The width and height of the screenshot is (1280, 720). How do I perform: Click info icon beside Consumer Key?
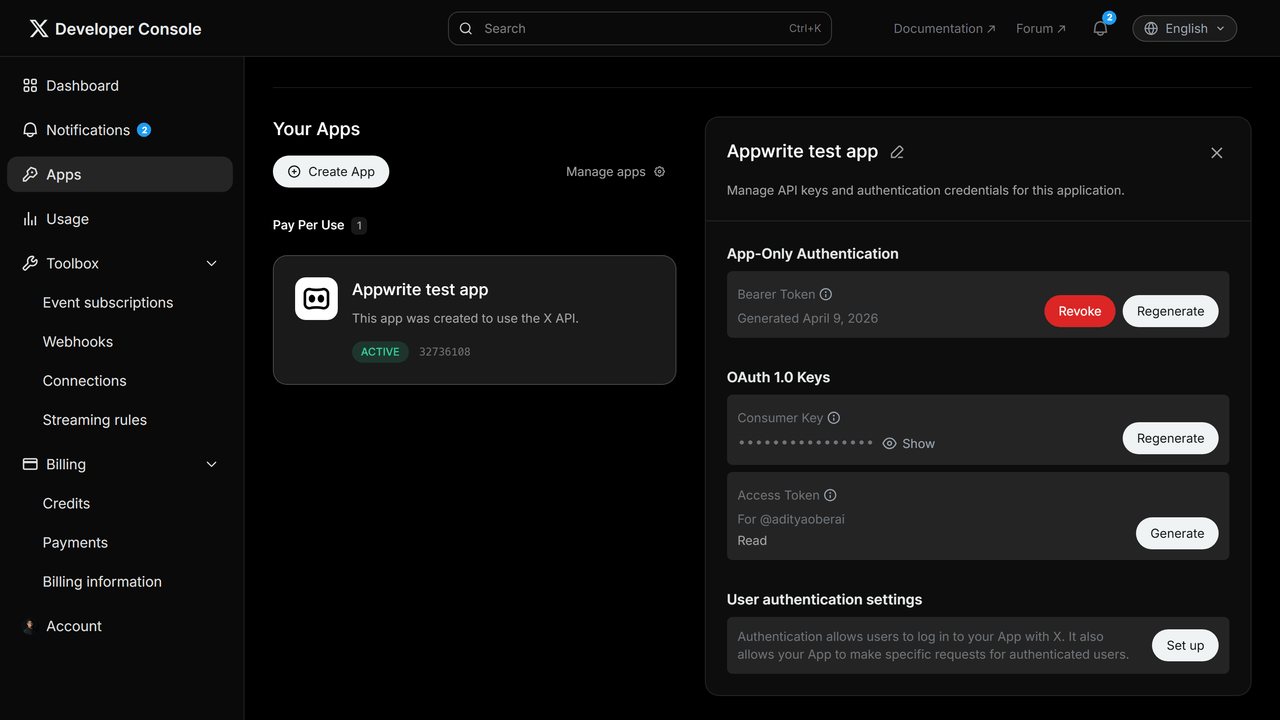coord(834,418)
